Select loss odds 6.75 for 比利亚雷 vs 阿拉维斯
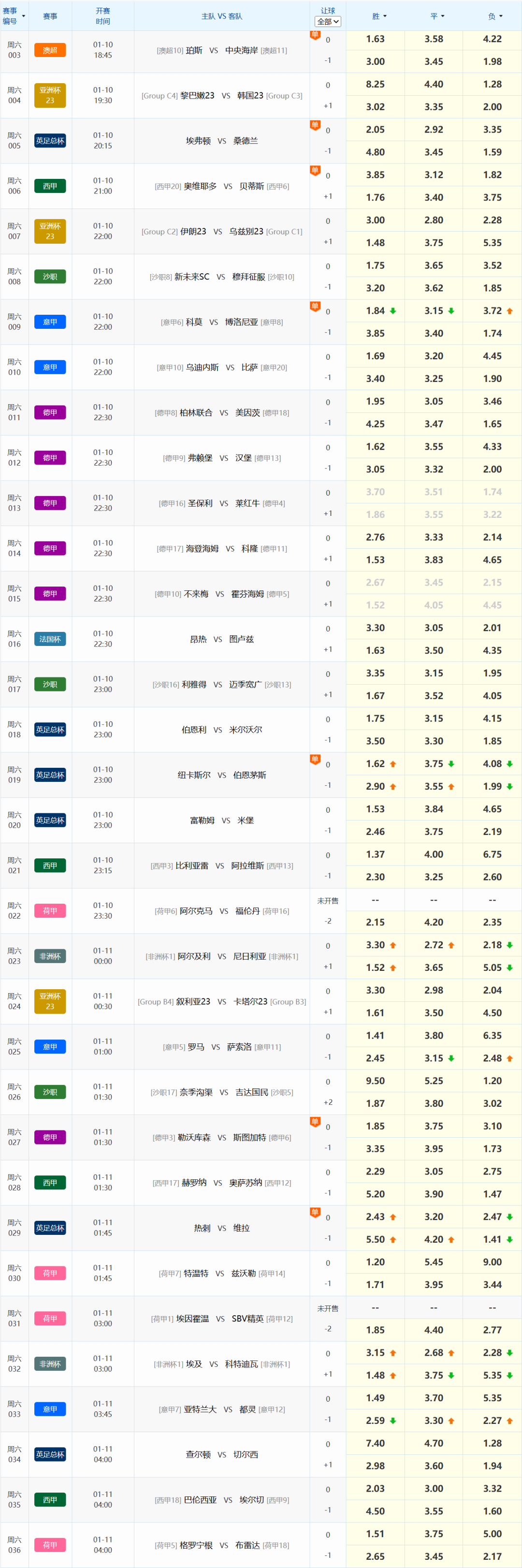This screenshot has width=522, height=1568. 492,854
